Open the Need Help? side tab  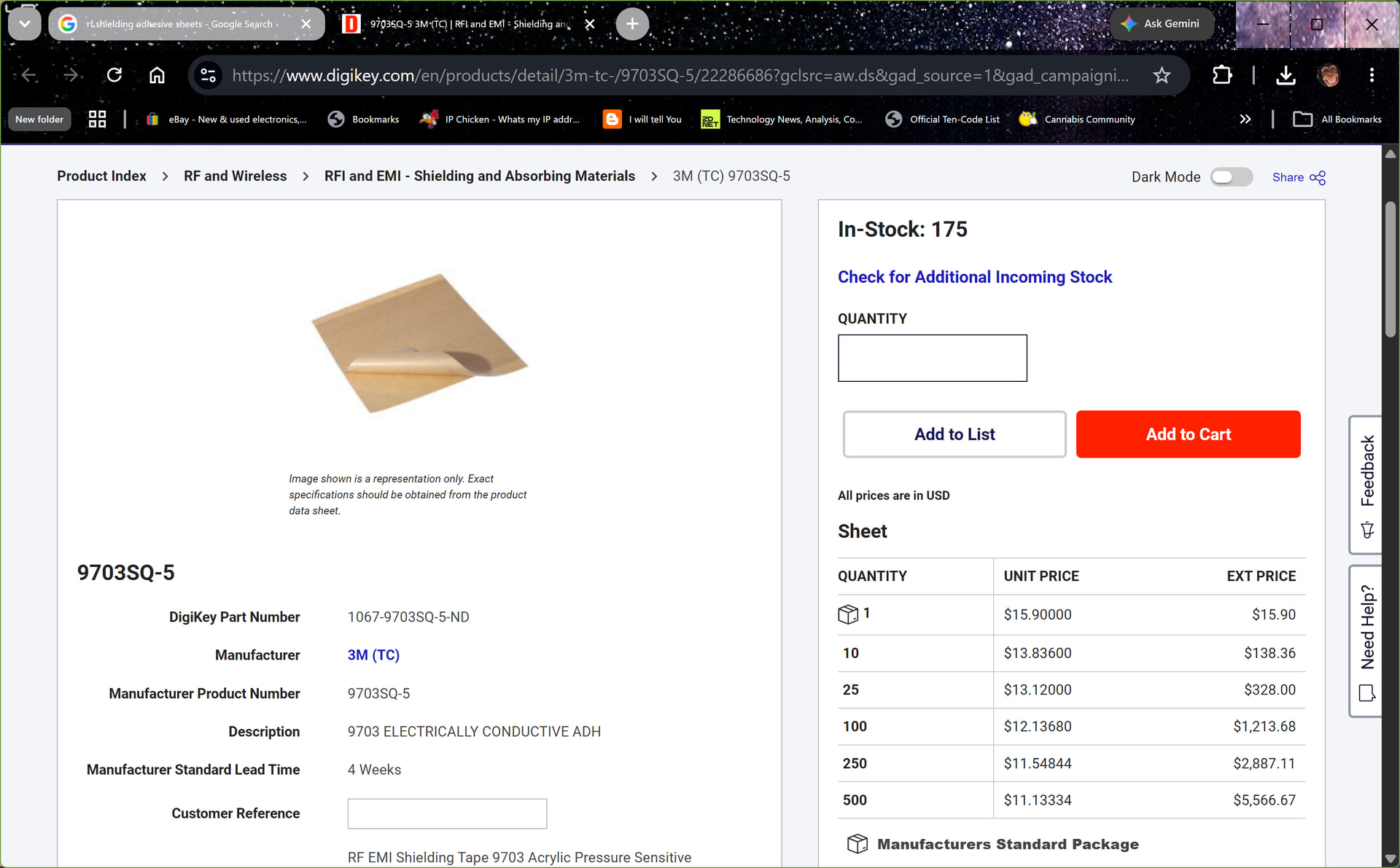point(1366,641)
